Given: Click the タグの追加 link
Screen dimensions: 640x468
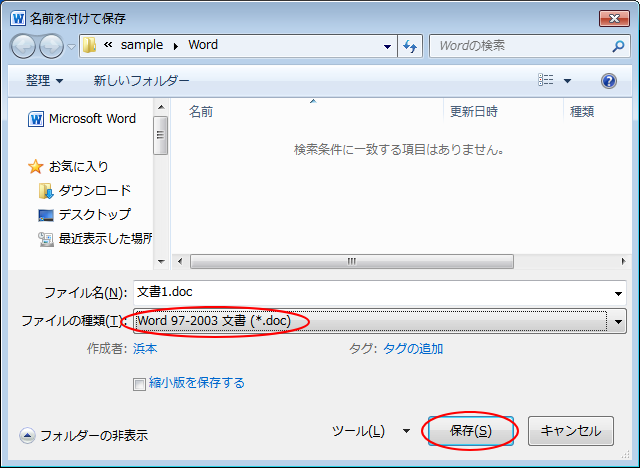Looking at the screenshot, I should (413, 349).
